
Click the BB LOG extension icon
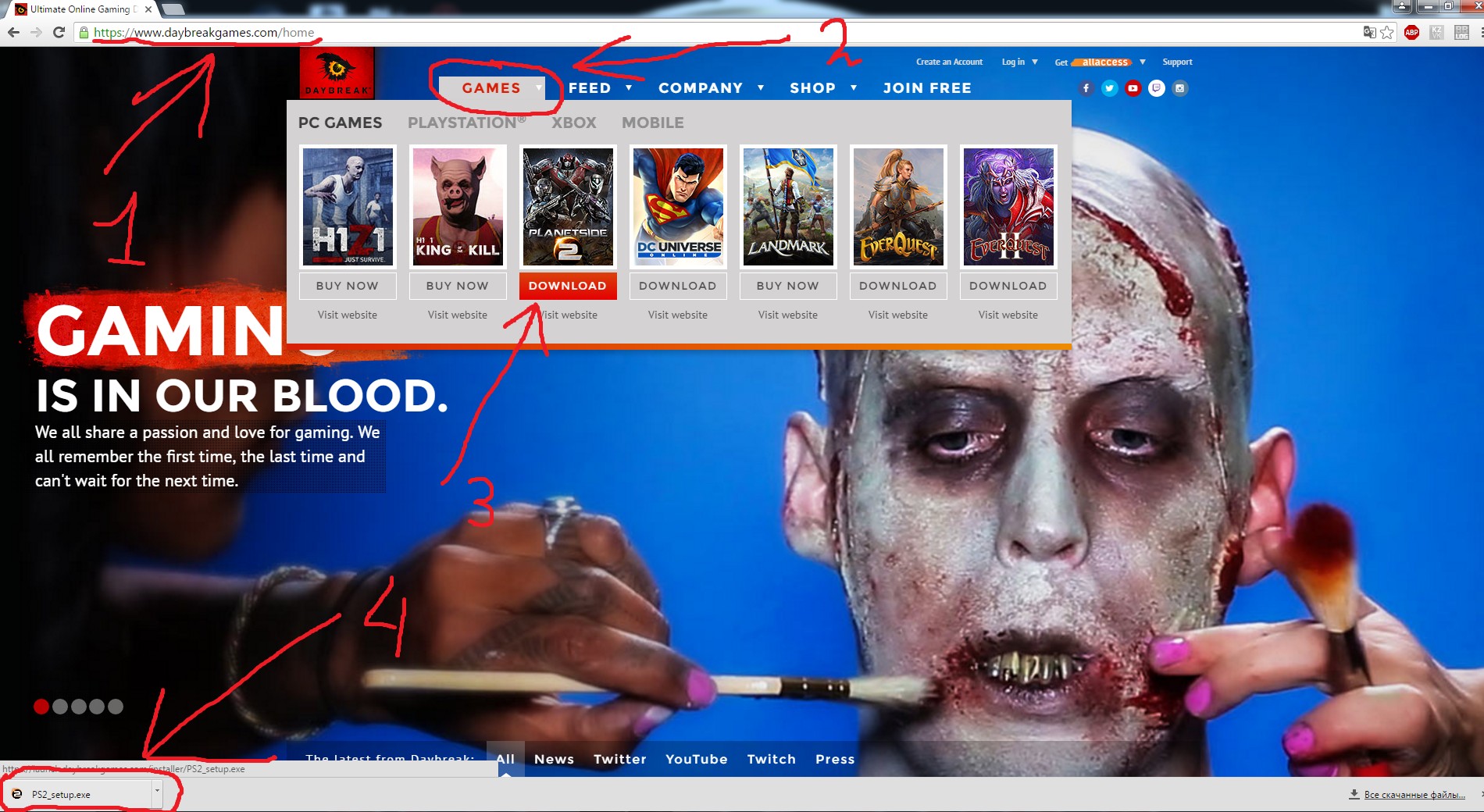click(x=1461, y=32)
